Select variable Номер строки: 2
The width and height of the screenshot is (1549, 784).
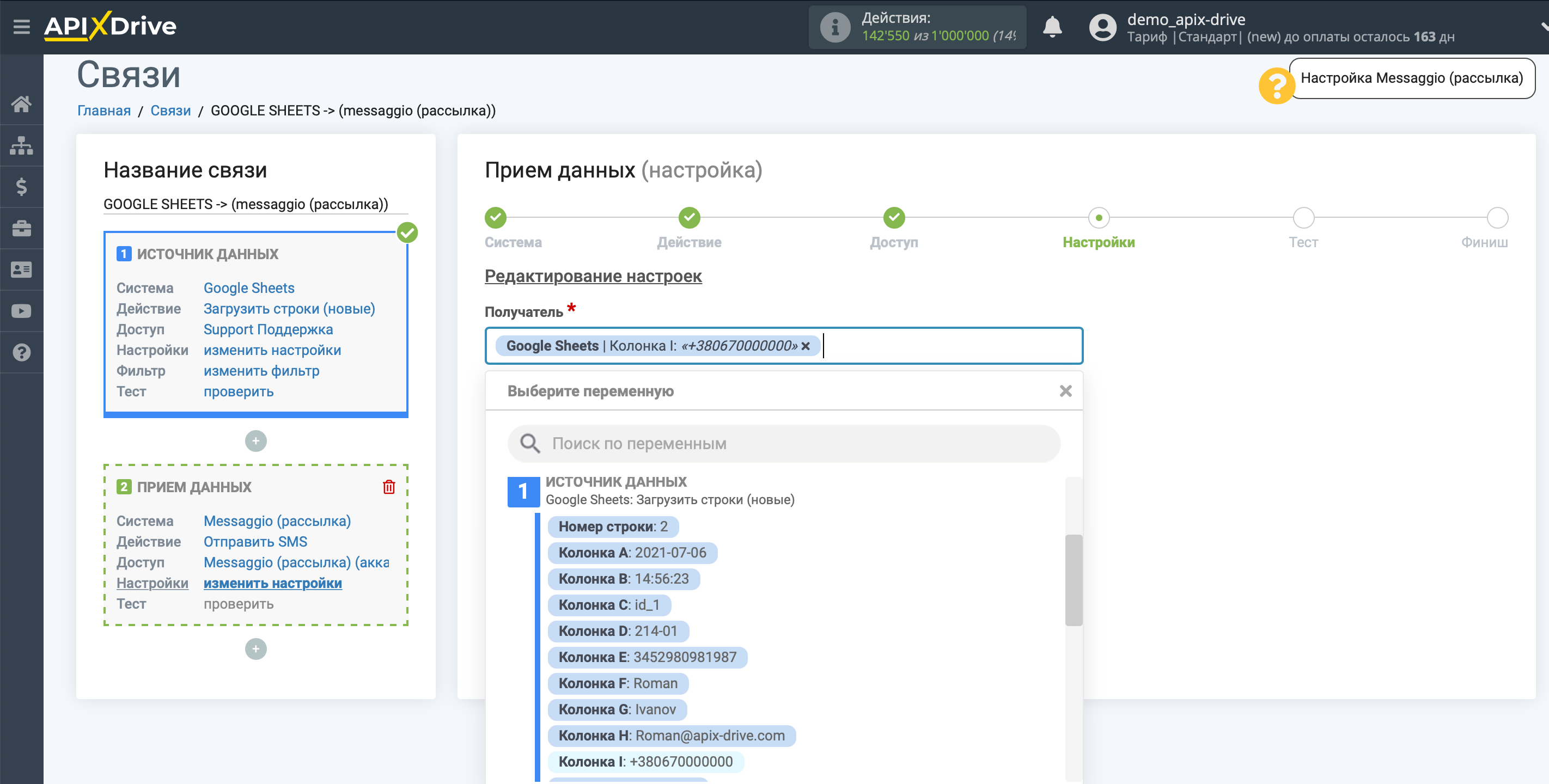tap(613, 526)
